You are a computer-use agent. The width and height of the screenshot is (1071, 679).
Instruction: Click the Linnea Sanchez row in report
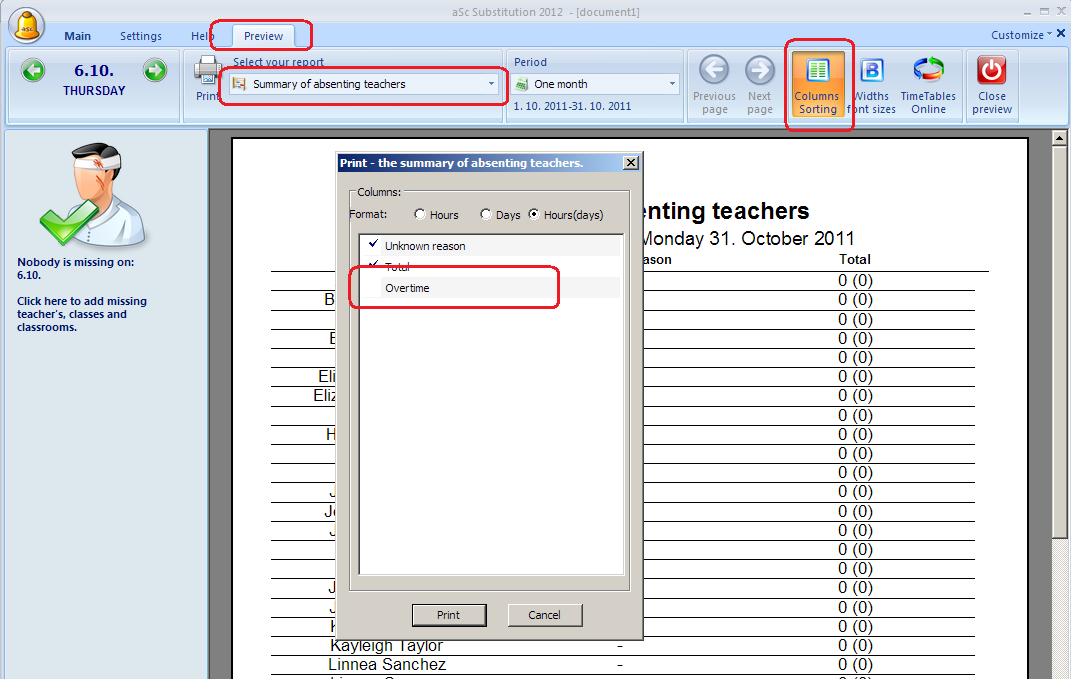622,664
